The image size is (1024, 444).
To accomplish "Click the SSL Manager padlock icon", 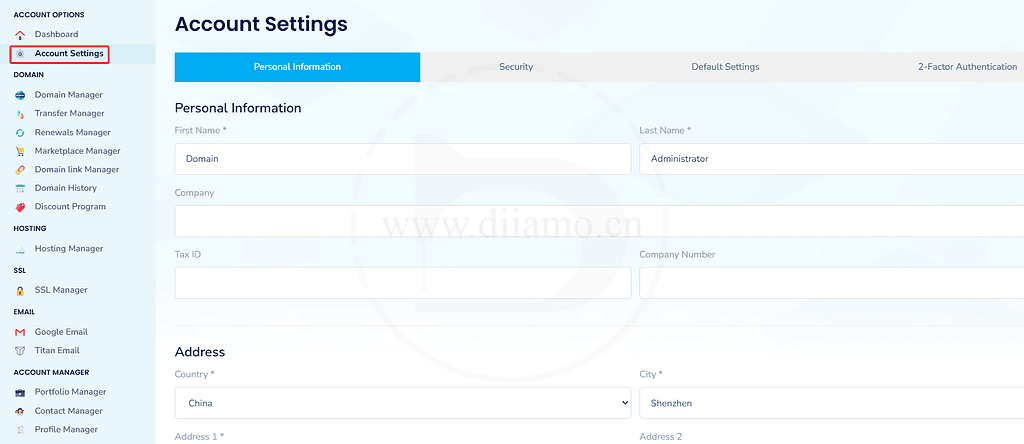I will pos(20,291).
